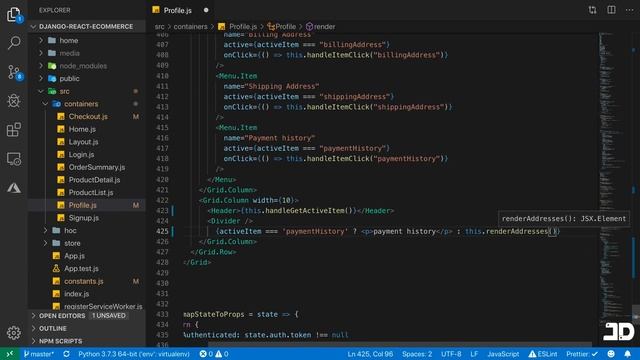The image size is (640, 360).
Task: Open ProductDetail.js in the explorer
Action: tap(94, 180)
